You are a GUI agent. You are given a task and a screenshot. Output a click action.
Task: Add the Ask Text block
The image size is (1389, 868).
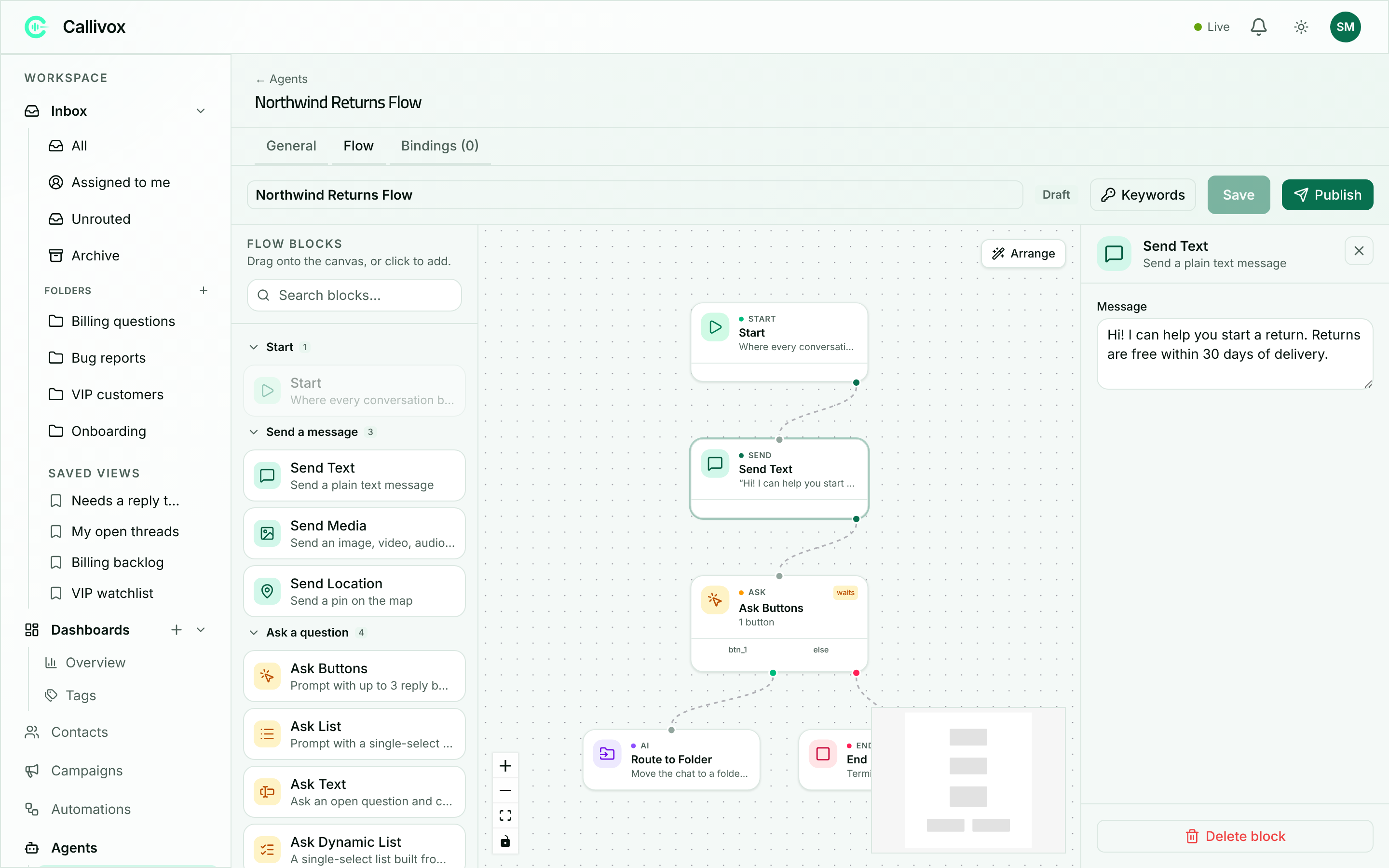point(354,793)
